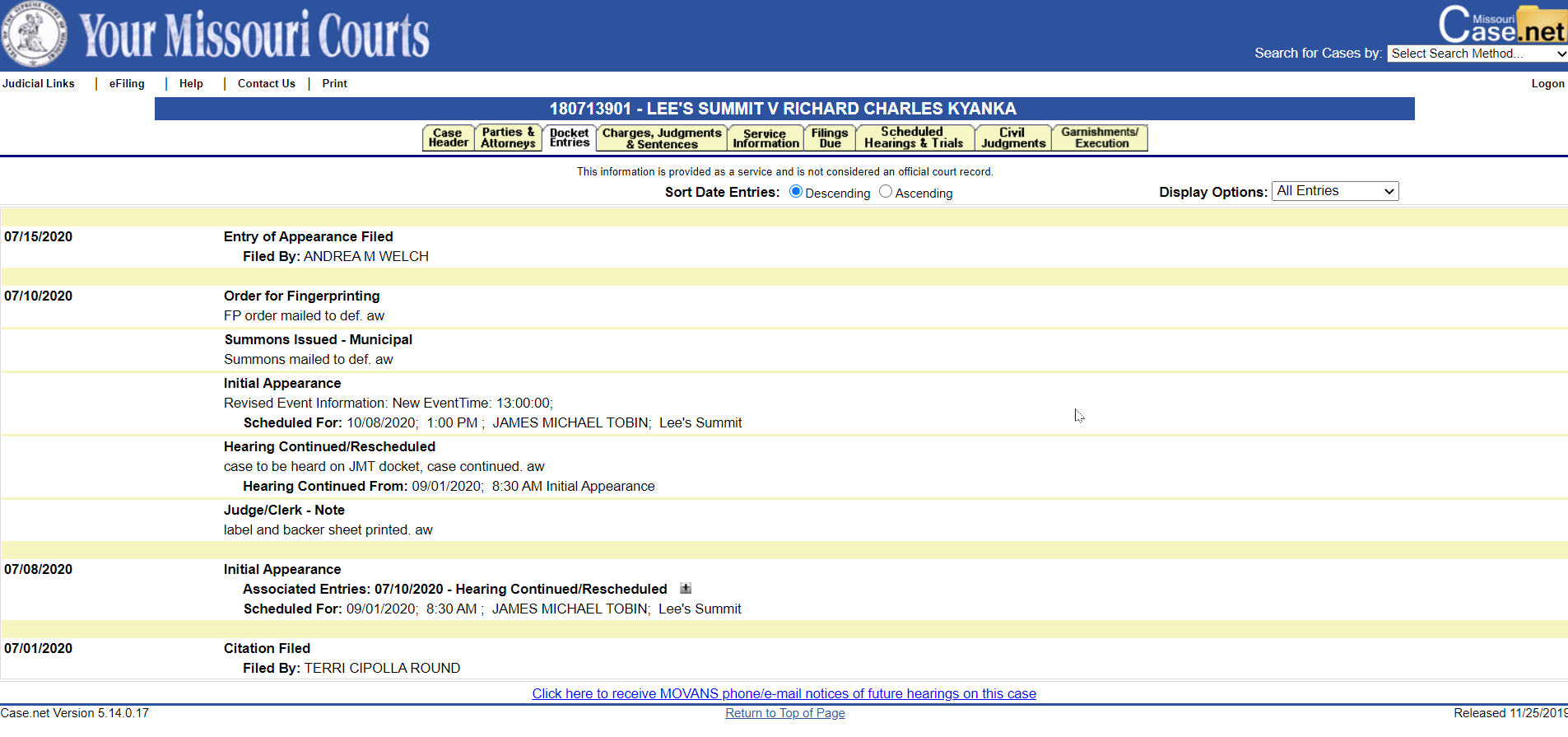Switch to Parties & Attorneys tab
The image size is (1568, 737).
pos(509,138)
